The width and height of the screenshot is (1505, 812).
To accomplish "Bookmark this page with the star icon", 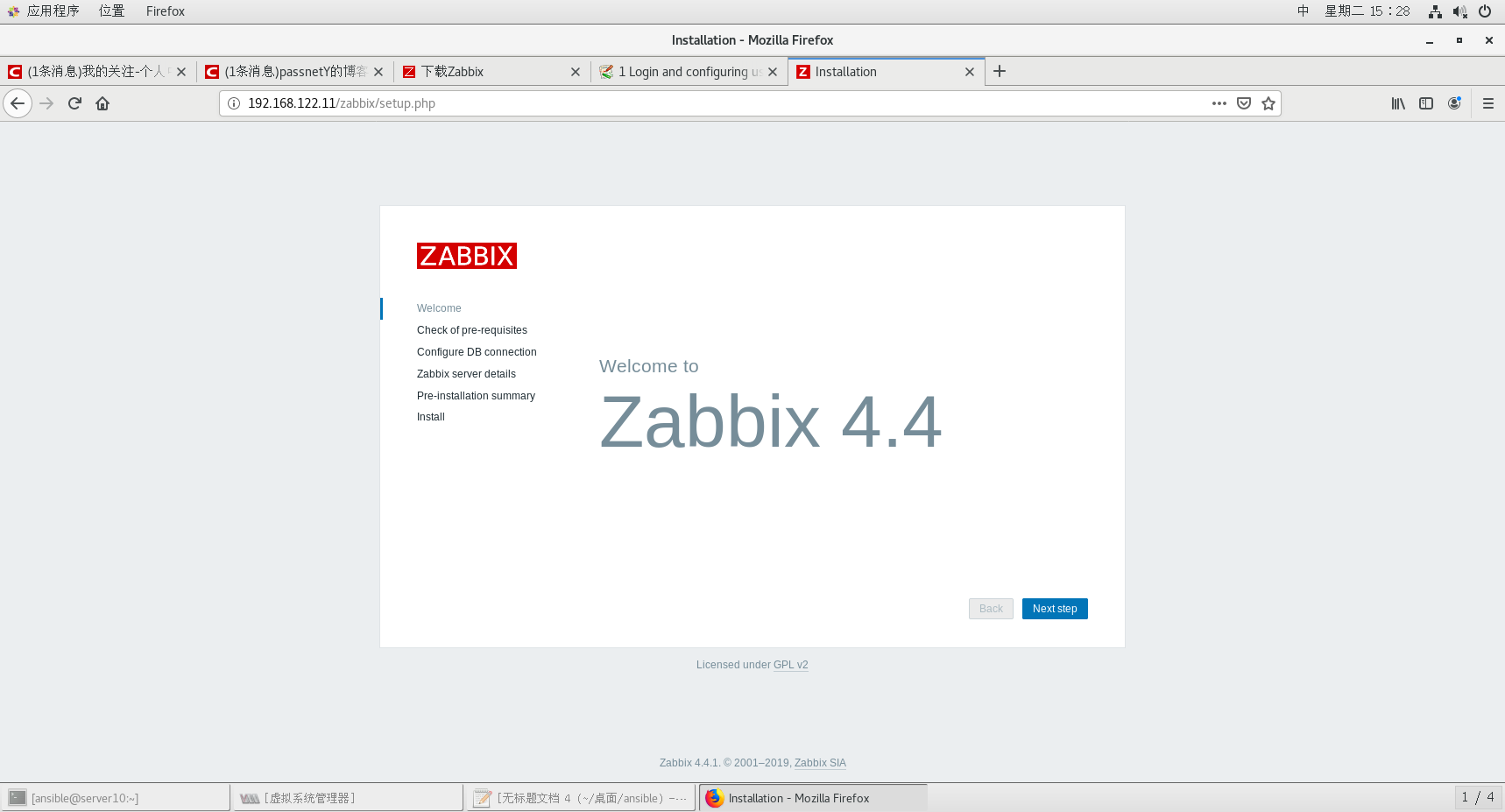I will (x=1268, y=103).
